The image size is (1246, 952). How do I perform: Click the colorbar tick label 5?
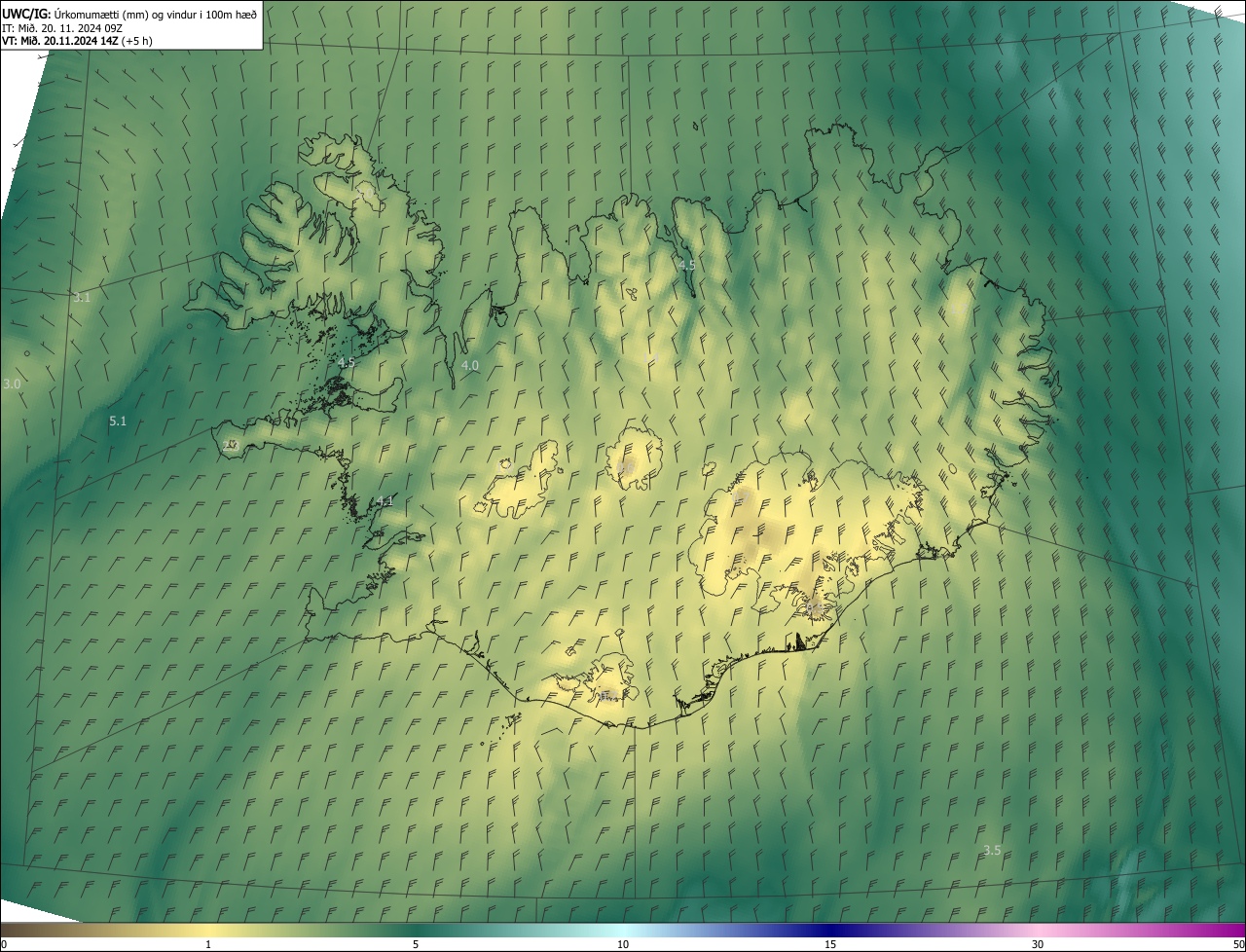tap(416, 944)
